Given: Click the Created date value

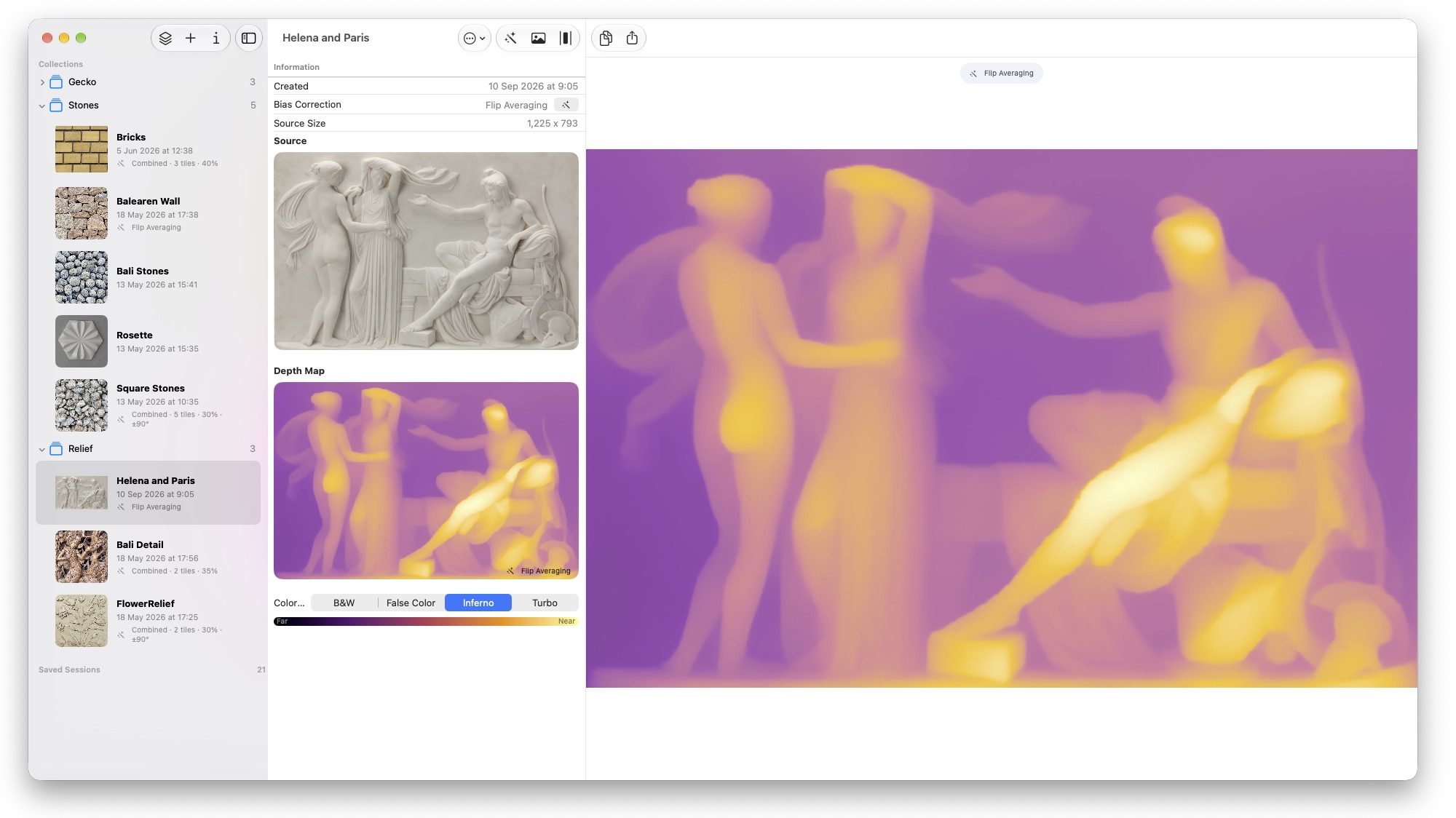Looking at the screenshot, I should 533,86.
